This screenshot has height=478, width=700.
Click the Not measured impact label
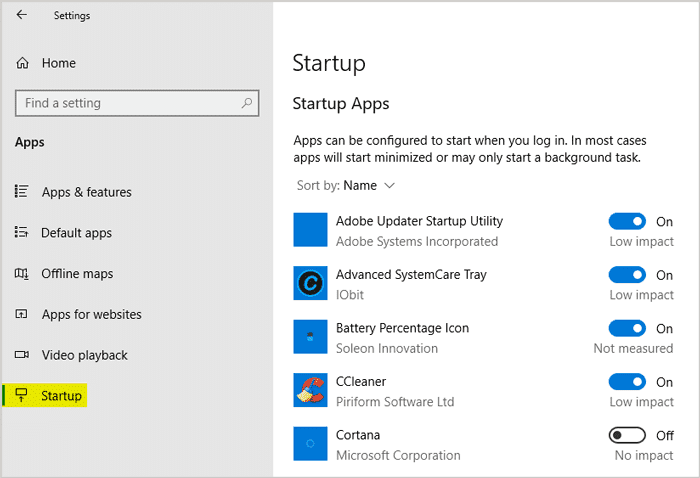633,349
